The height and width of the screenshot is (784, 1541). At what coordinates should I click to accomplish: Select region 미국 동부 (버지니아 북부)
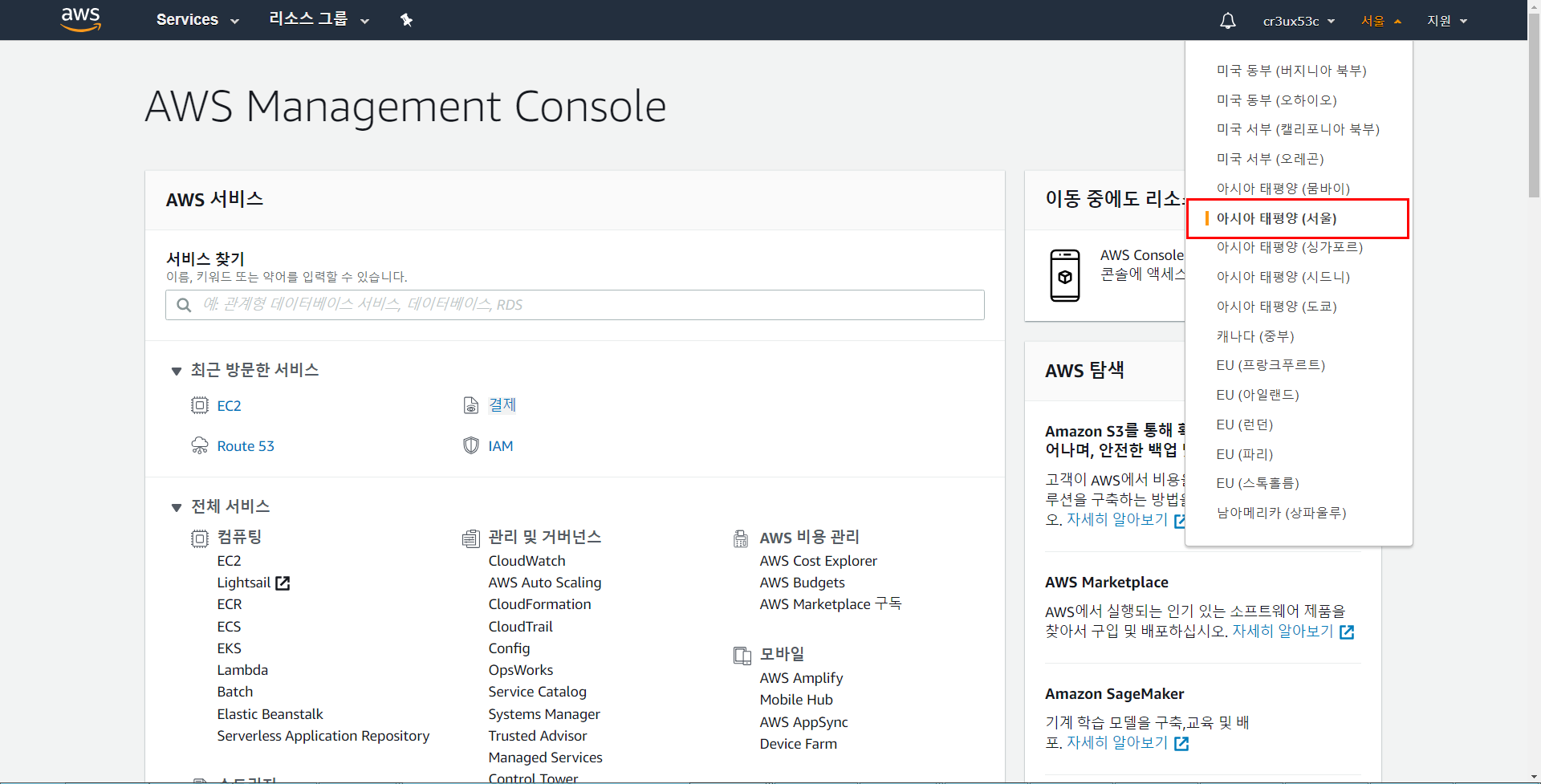pos(1291,71)
